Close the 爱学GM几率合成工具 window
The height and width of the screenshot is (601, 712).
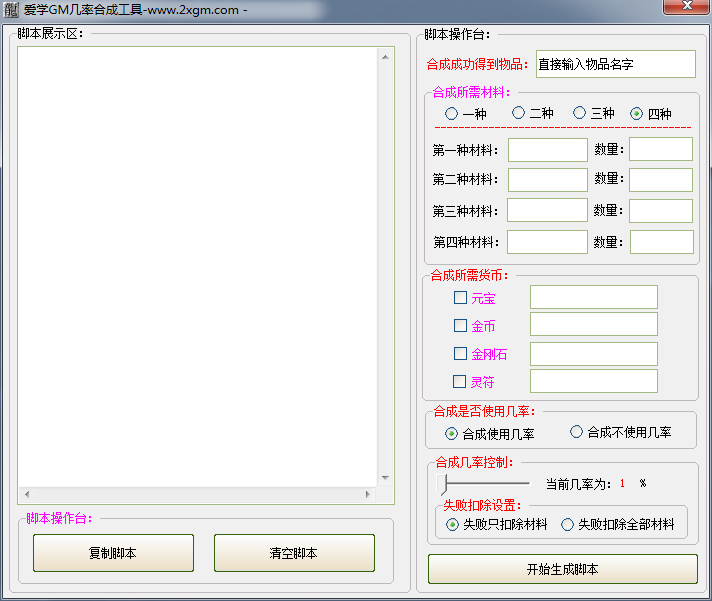tap(687, 6)
